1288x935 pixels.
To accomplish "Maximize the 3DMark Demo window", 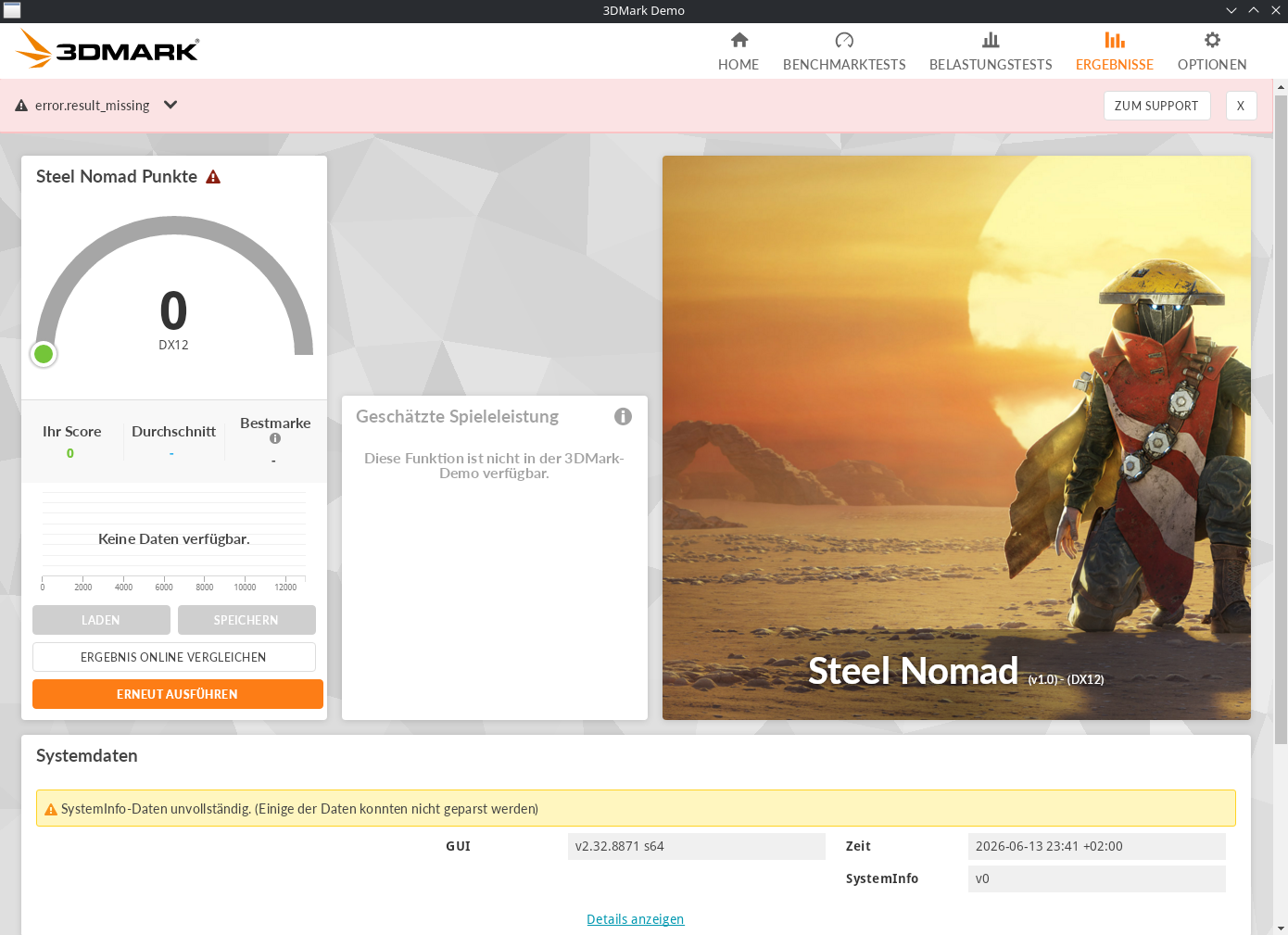I will click(x=1254, y=10).
